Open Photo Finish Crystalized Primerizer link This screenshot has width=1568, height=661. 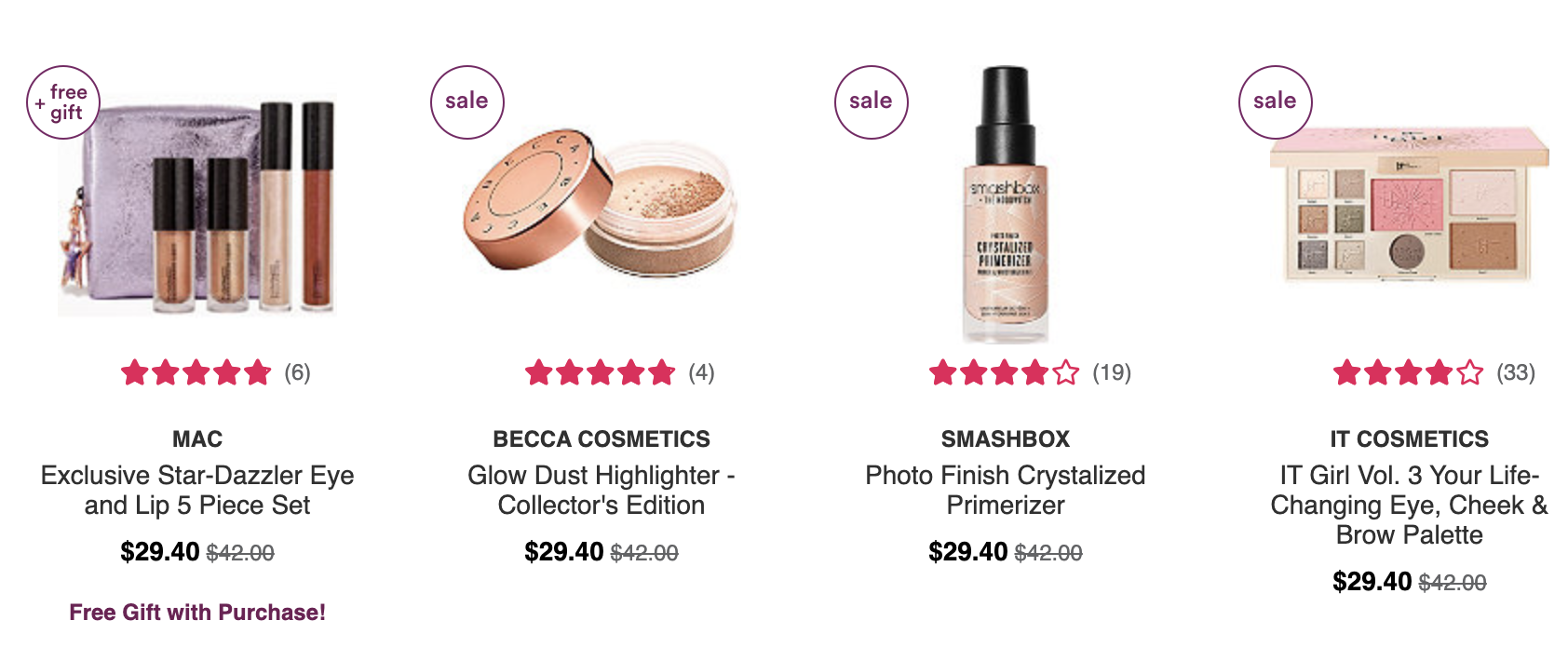click(x=1006, y=490)
